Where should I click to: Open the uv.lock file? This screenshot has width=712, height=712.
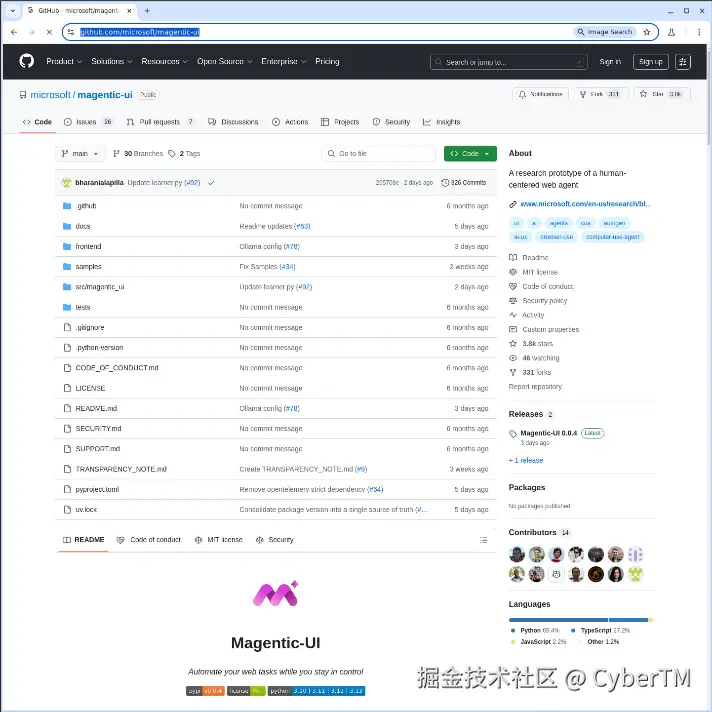(x=86, y=509)
